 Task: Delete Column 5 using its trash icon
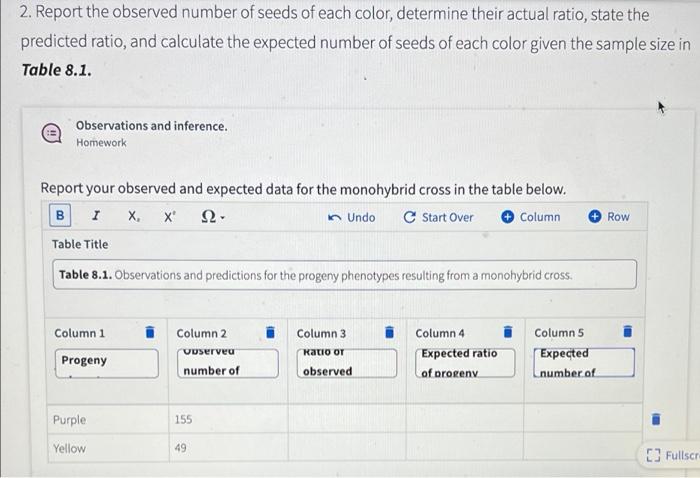pyautogui.click(x=627, y=331)
